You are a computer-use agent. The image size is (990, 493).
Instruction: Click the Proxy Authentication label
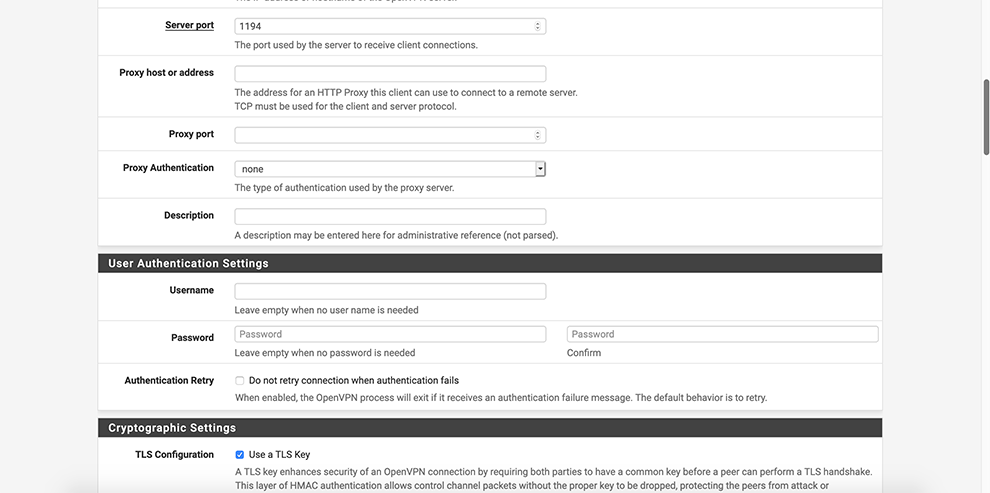click(168, 168)
